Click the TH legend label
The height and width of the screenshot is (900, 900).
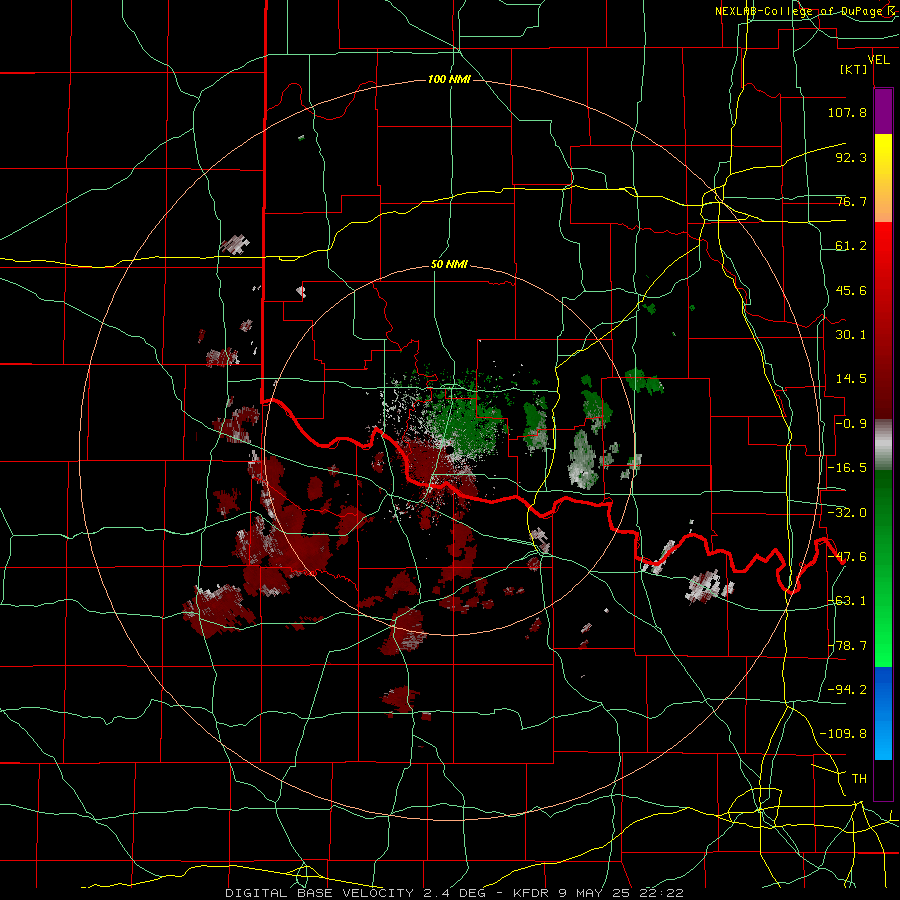pos(859,779)
